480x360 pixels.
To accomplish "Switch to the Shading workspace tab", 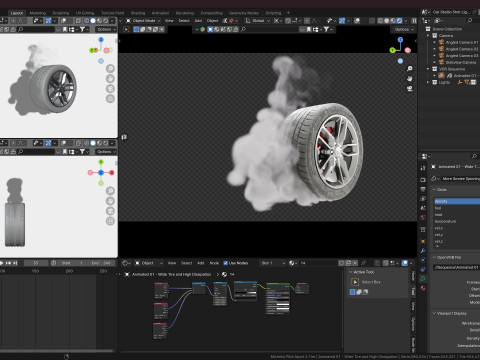I will tap(138, 13).
